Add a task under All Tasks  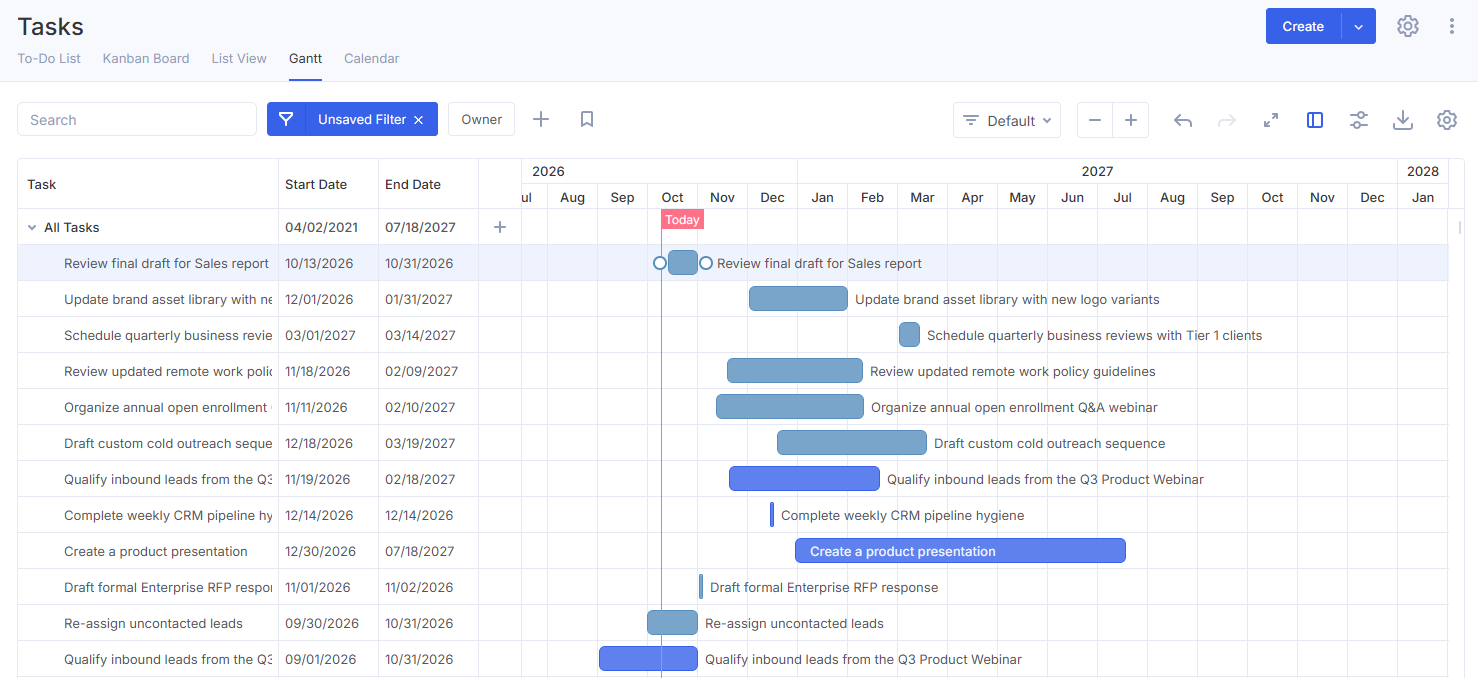[x=500, y=227]
